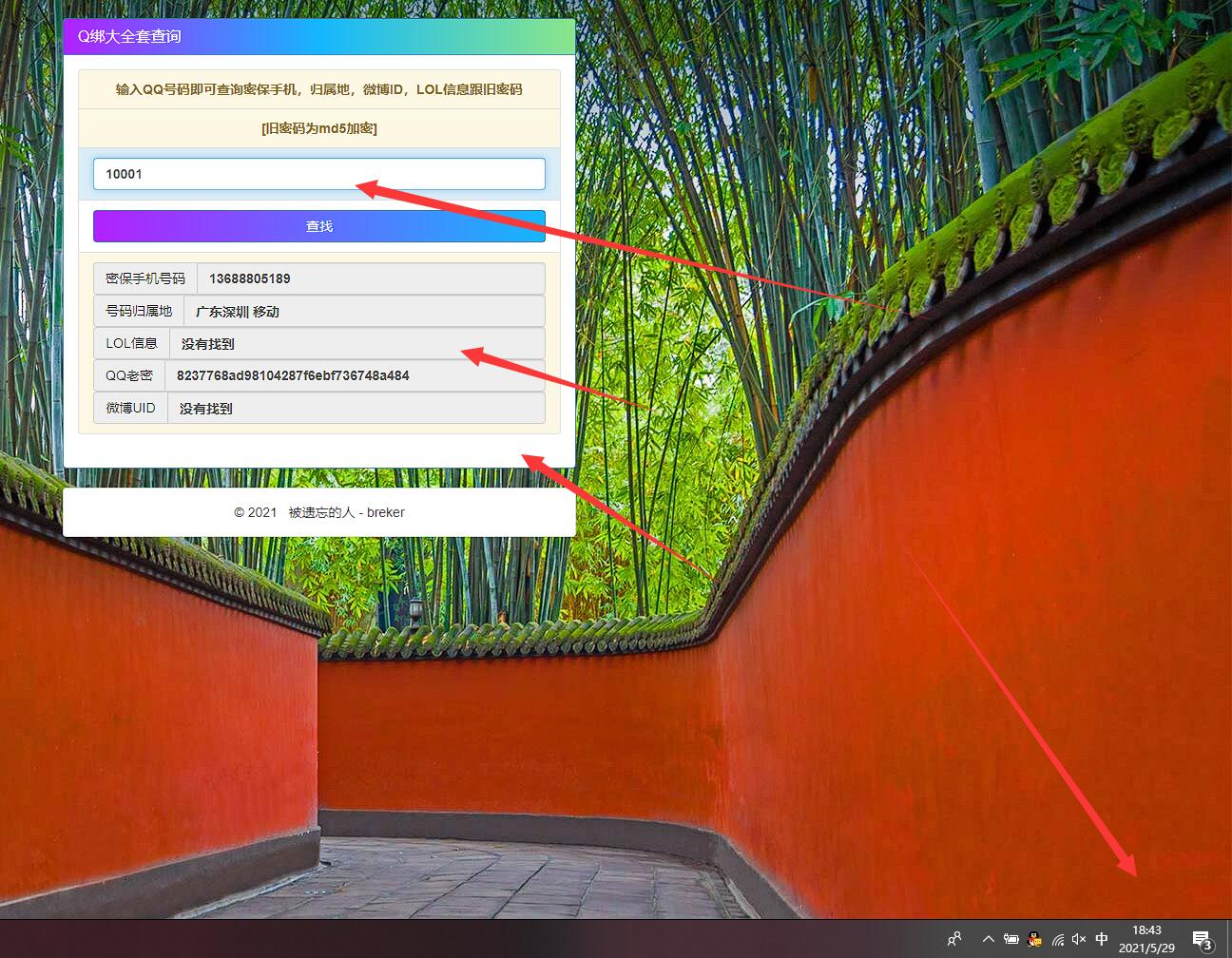This screenshot has width=1232, height=958.
Task: Open the battery power status icon
Action: tap(1011, 939)
